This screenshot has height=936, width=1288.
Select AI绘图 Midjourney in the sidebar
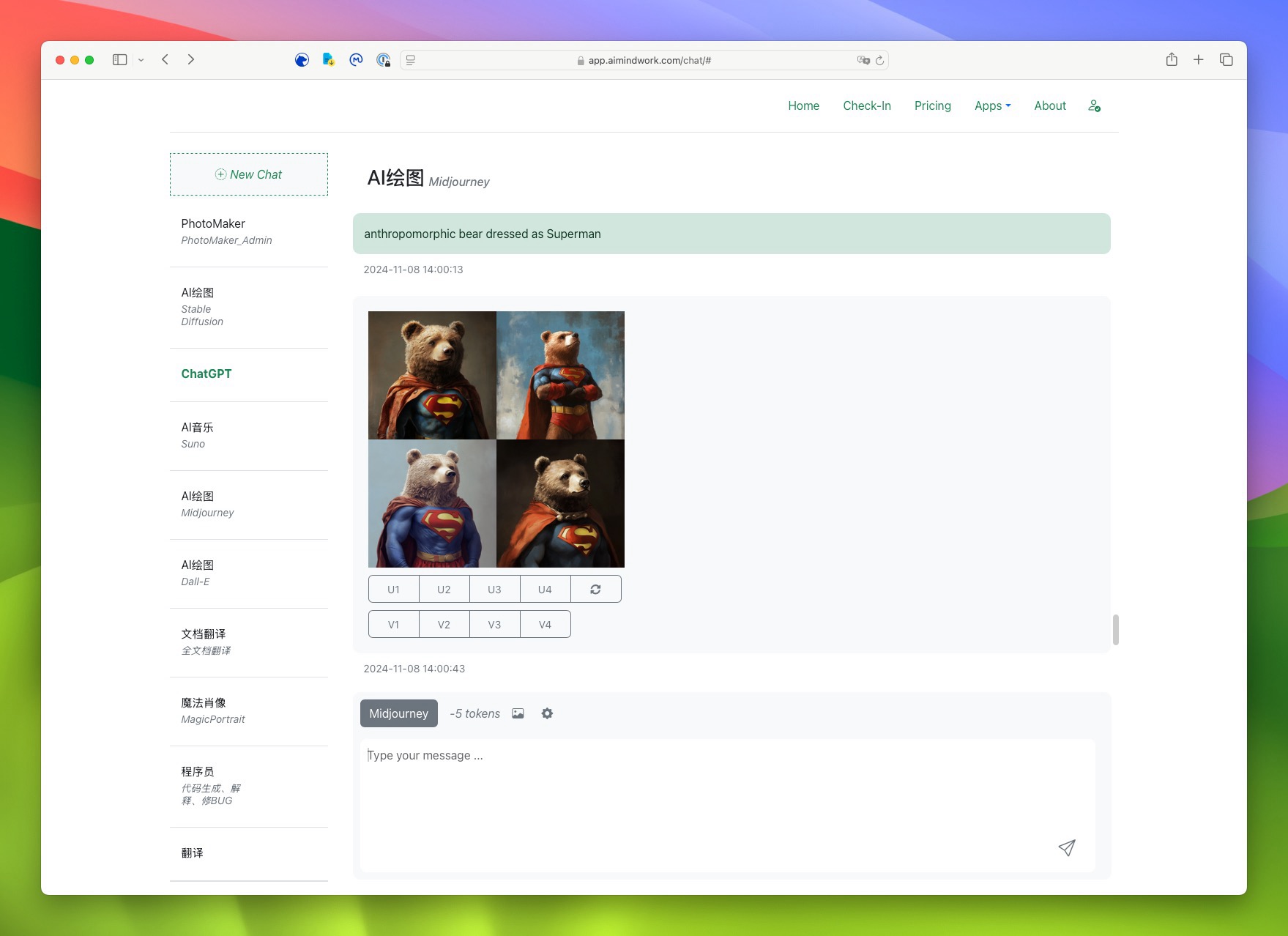[x=249, y=504]
